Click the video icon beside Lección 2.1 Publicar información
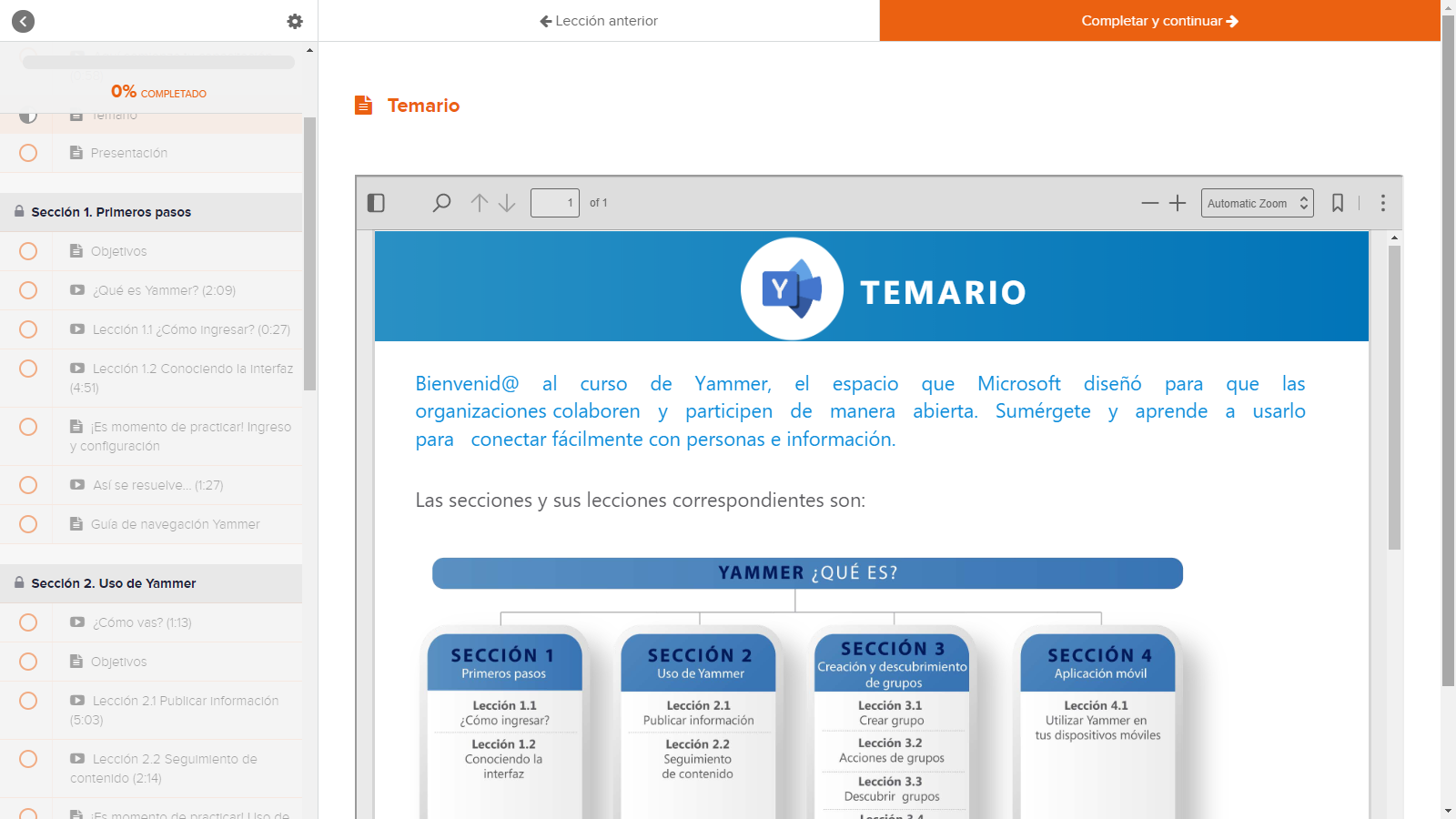 coord(77,701)
